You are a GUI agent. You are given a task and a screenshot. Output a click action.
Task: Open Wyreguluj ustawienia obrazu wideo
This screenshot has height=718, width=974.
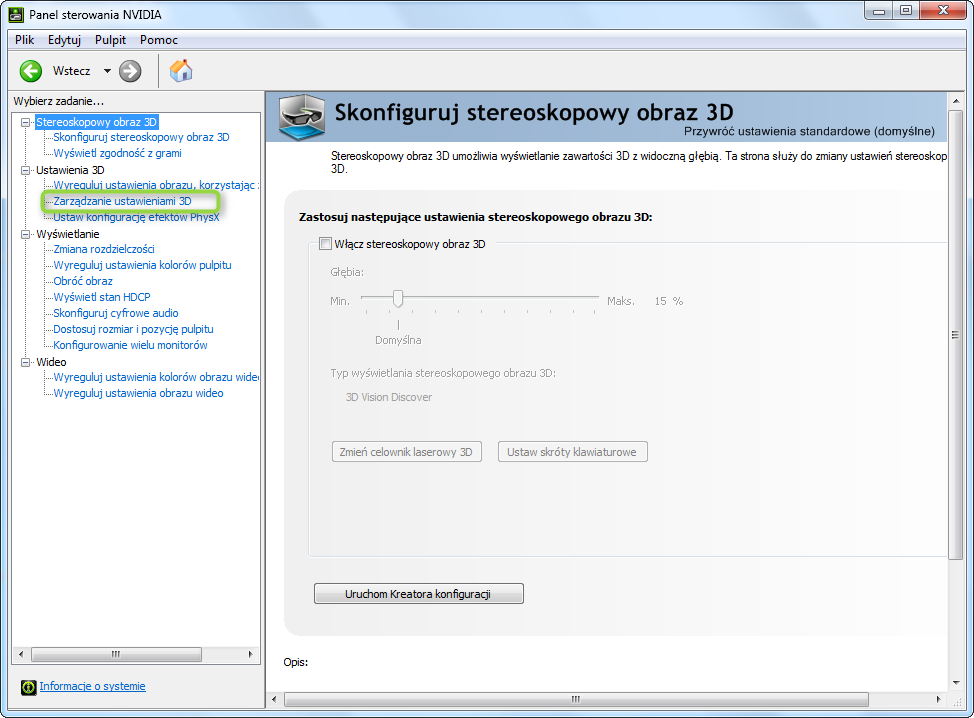pyautogui.click(x=138, y=394)
